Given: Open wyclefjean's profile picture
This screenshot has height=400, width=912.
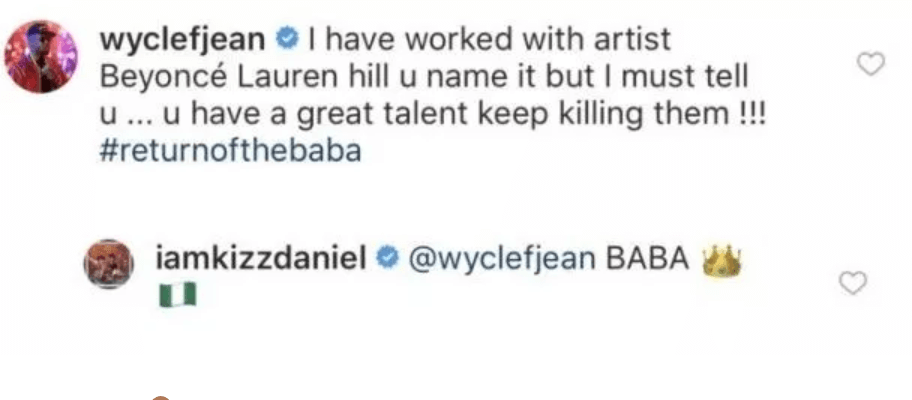Looking at the screenshot, I should tap(41, 56).
